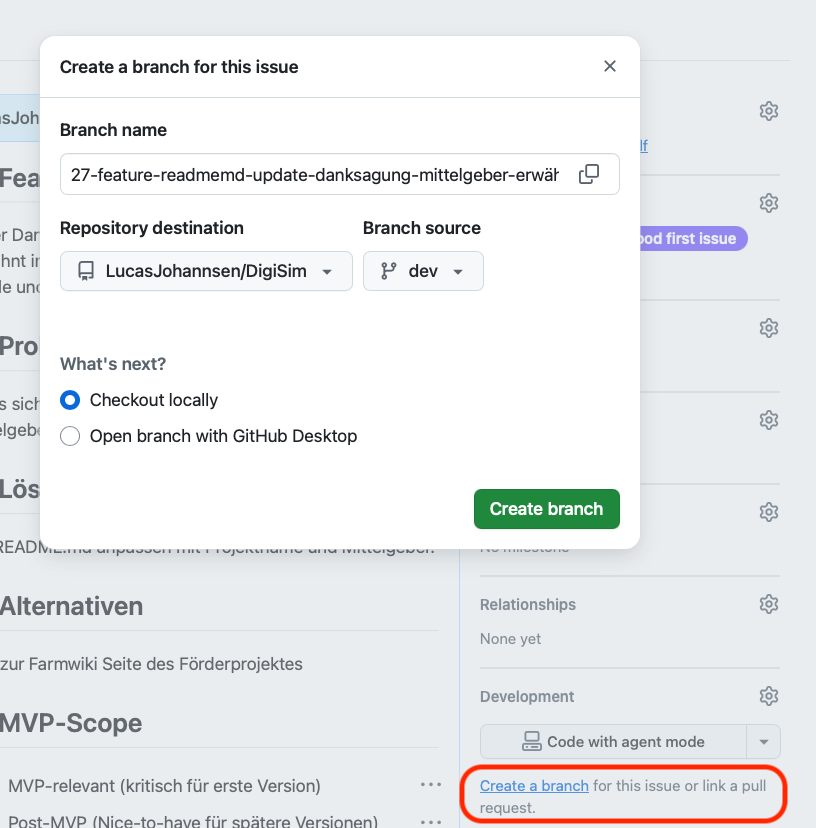Screen dimensions: 816x828
Task: Follow the 'Create a branch' link
Action: tap(534, 786)
